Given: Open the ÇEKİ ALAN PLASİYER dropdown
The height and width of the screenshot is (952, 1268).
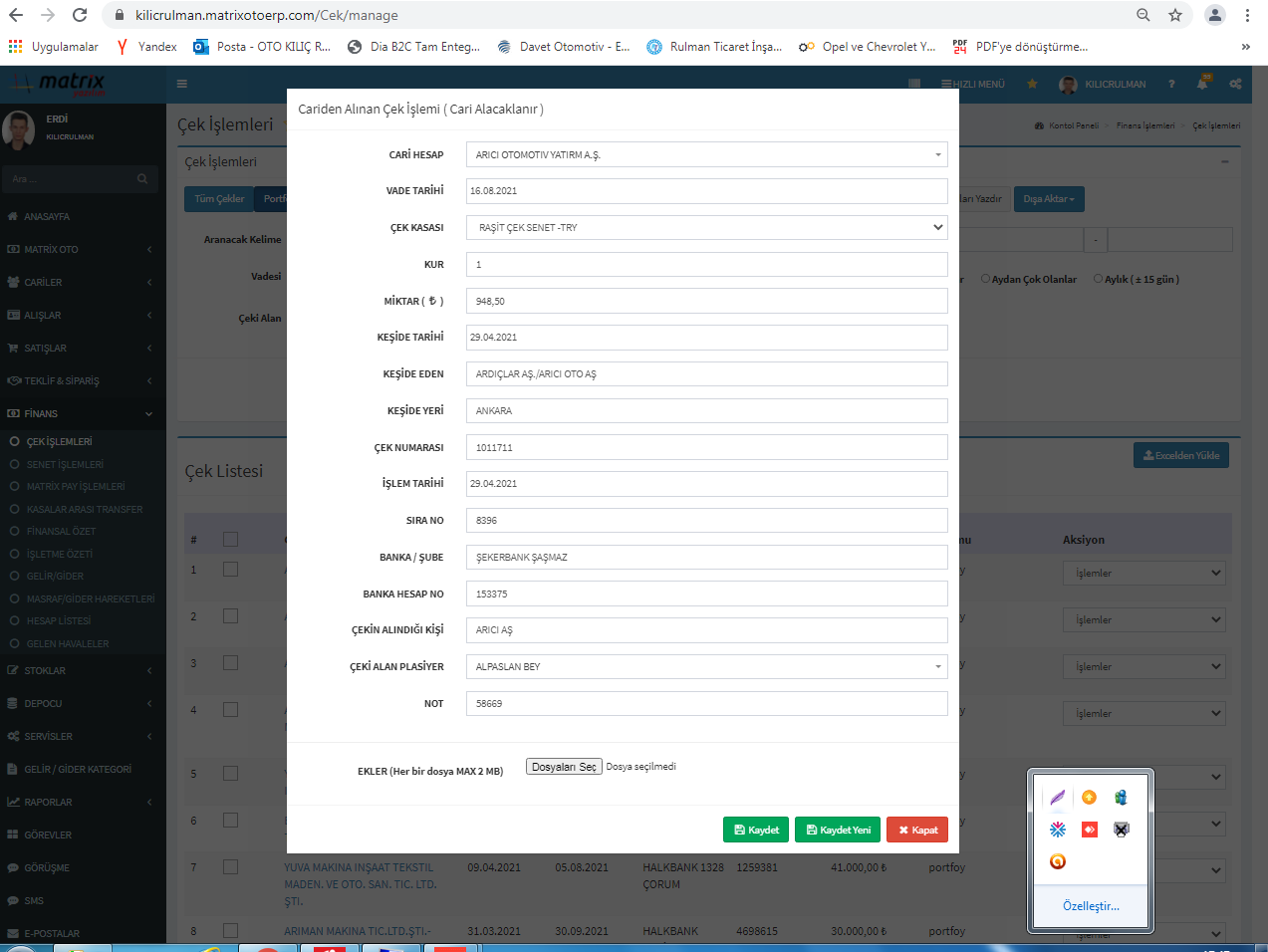Looking at the screenshot, I should coord(706,667).
